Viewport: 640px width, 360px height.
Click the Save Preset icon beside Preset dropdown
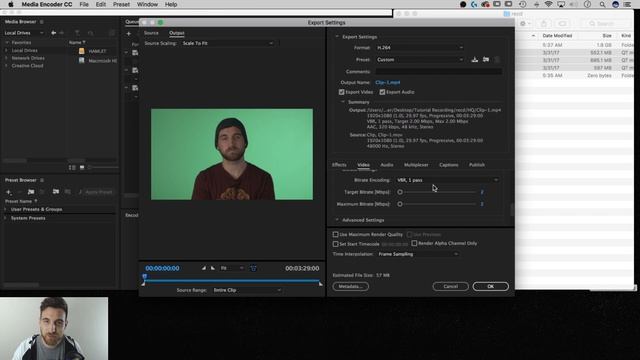(x=474, y=60)
